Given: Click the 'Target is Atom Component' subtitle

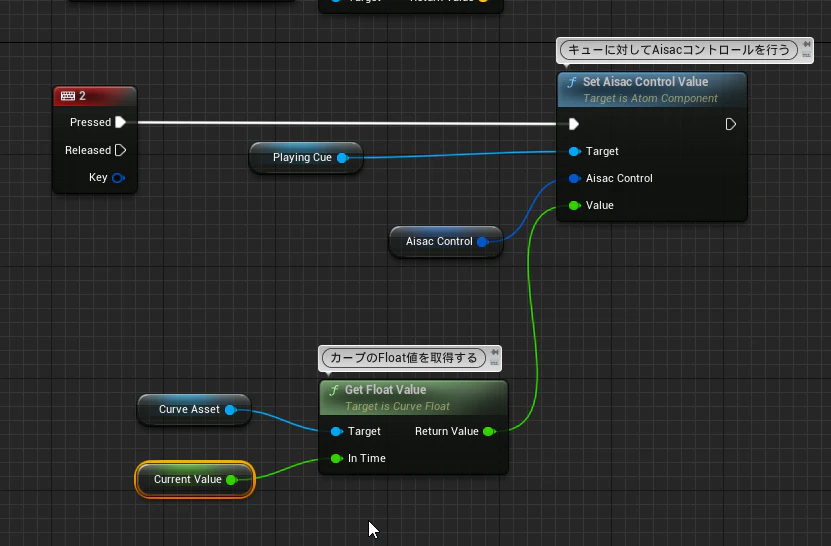Looking at the screenshot, I should coord(650,99).
